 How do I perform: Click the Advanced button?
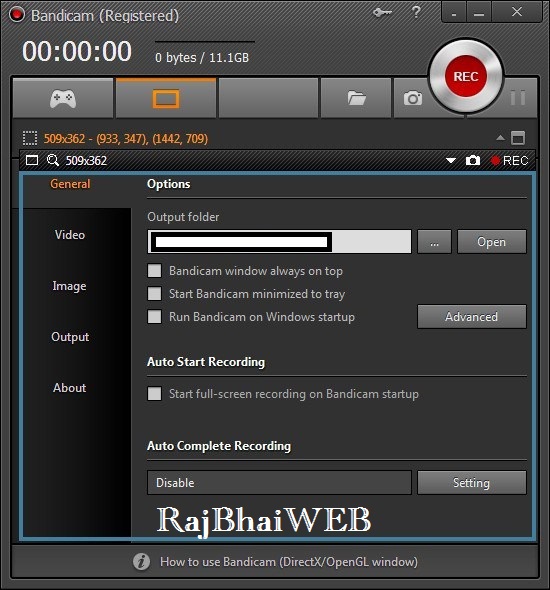[x=472, y=316]
